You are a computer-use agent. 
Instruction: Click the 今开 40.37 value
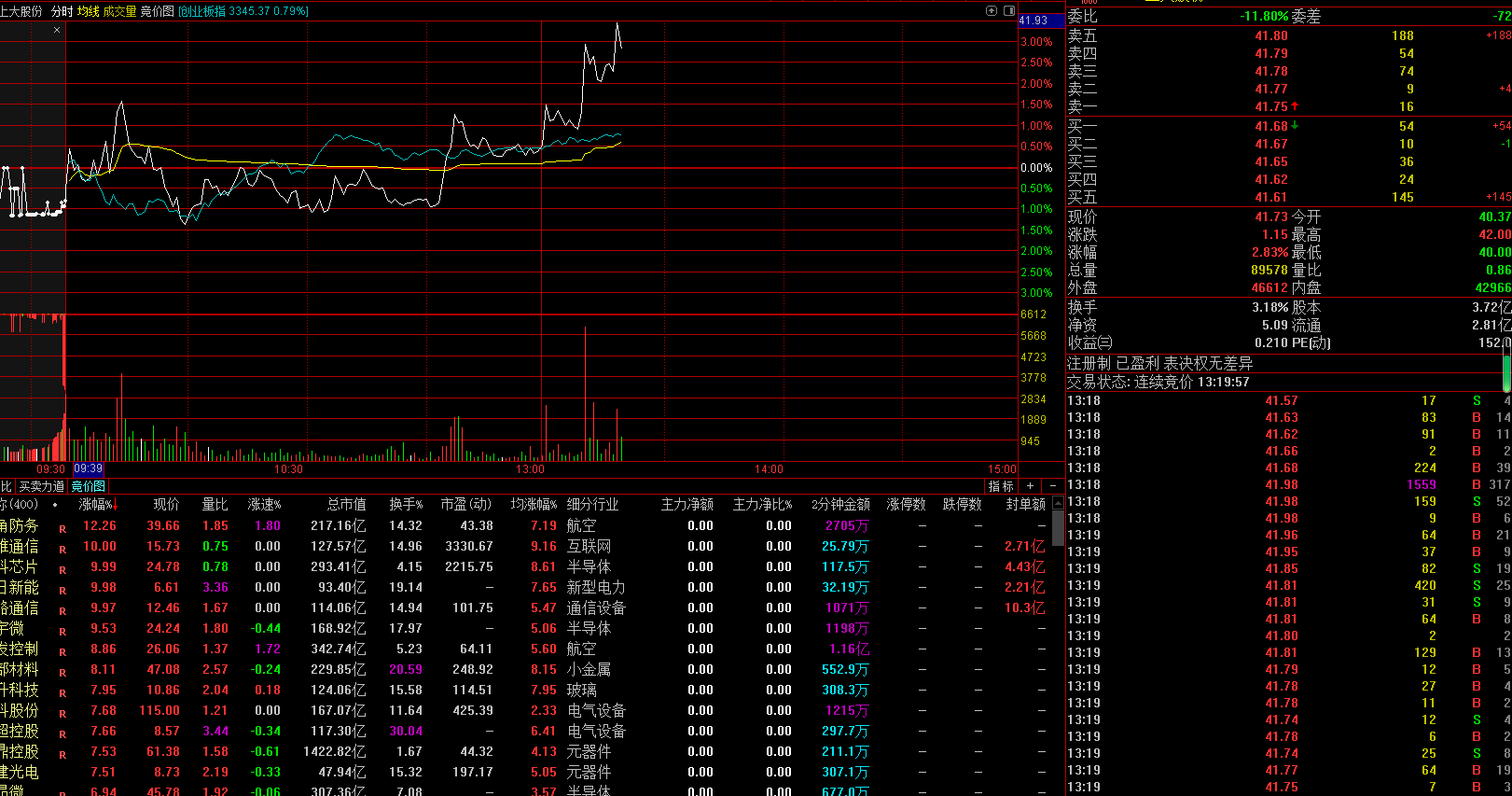coord(1494,216)
